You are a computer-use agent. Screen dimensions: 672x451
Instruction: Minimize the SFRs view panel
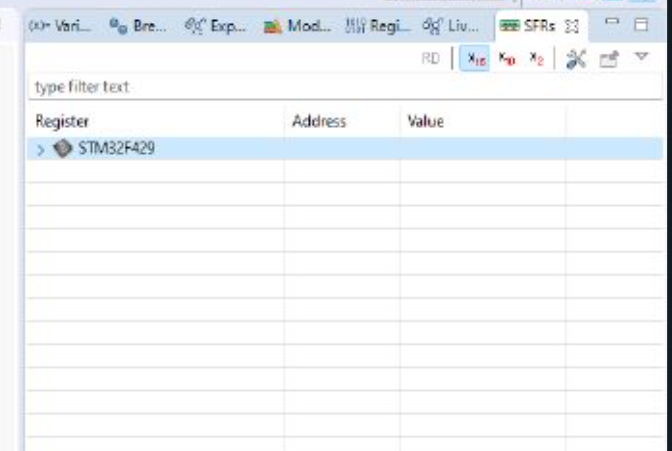tap(612, 22)
